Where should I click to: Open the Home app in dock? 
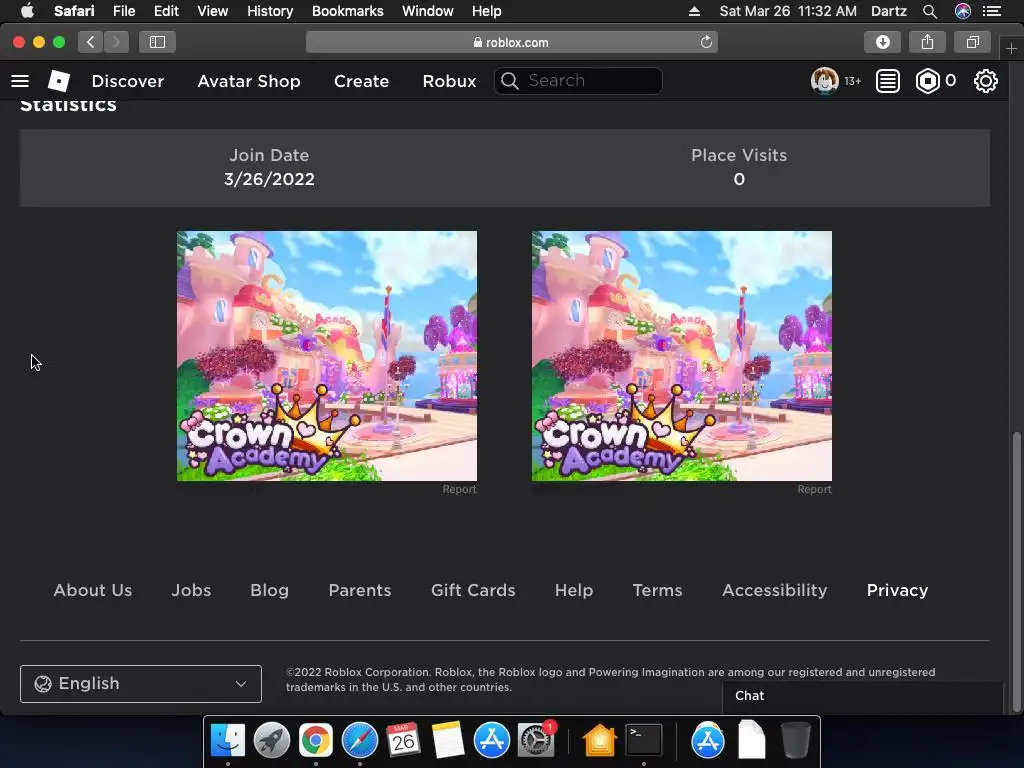pos(600,740)
